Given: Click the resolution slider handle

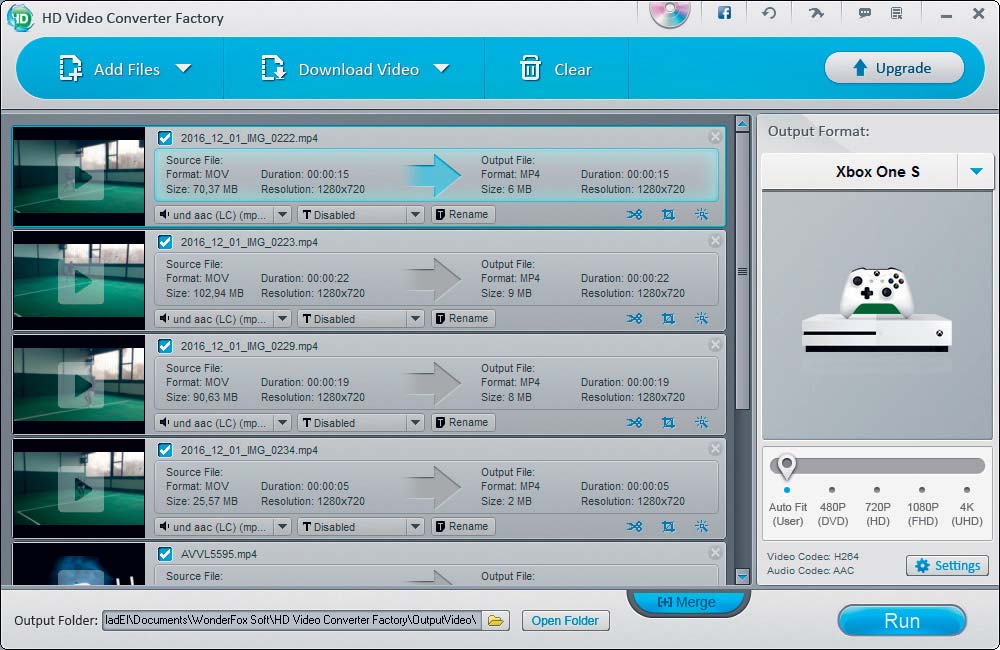Looking at the screenshot, I should [787, 466].
